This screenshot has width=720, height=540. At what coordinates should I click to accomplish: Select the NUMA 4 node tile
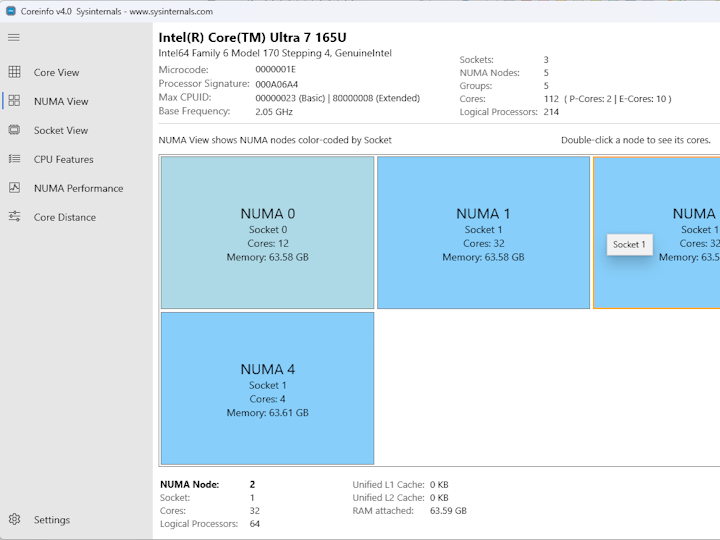coord(268,388)
